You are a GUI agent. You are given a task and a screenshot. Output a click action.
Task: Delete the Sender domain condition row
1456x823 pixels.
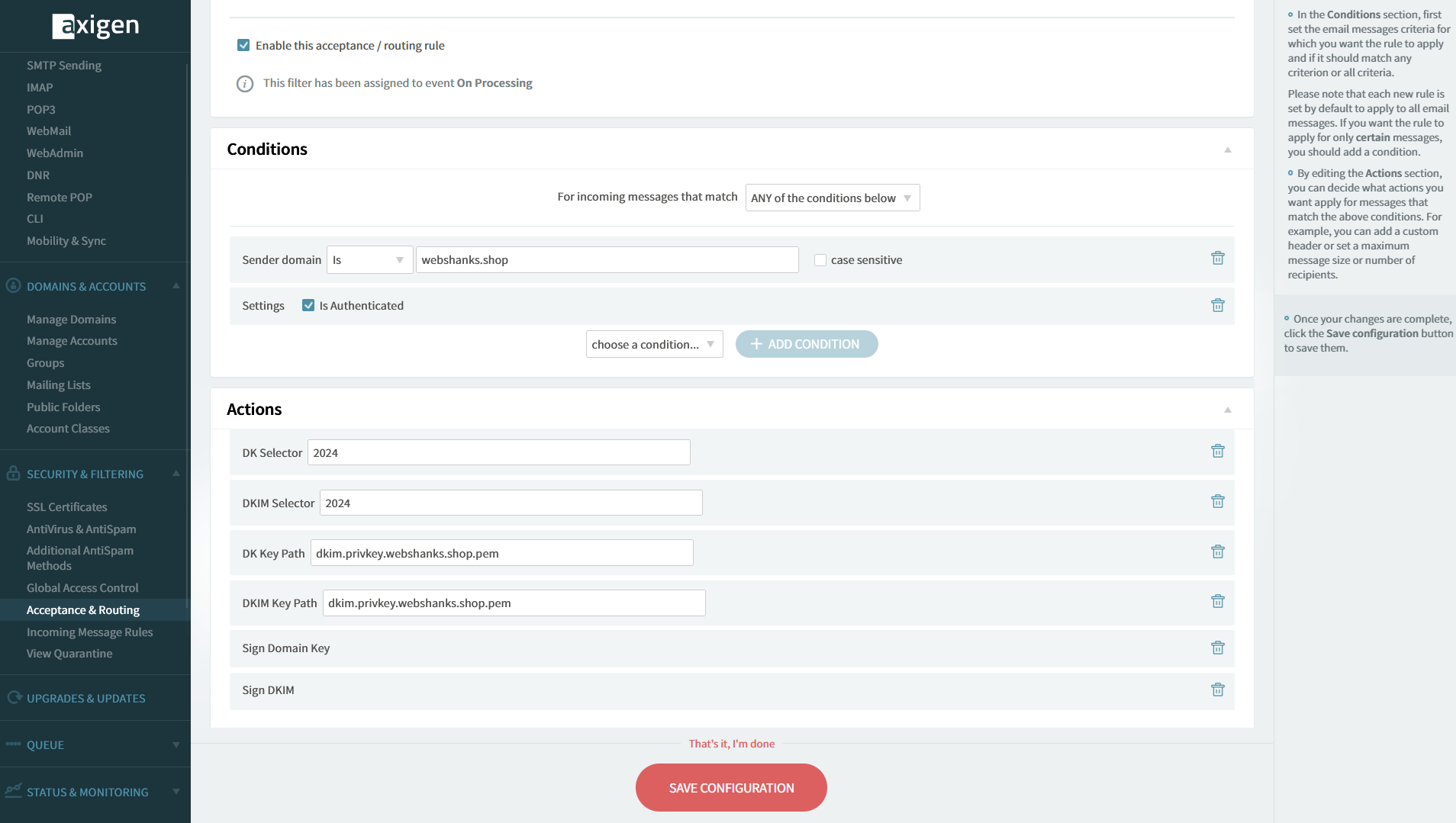[x=1218, y=258]
